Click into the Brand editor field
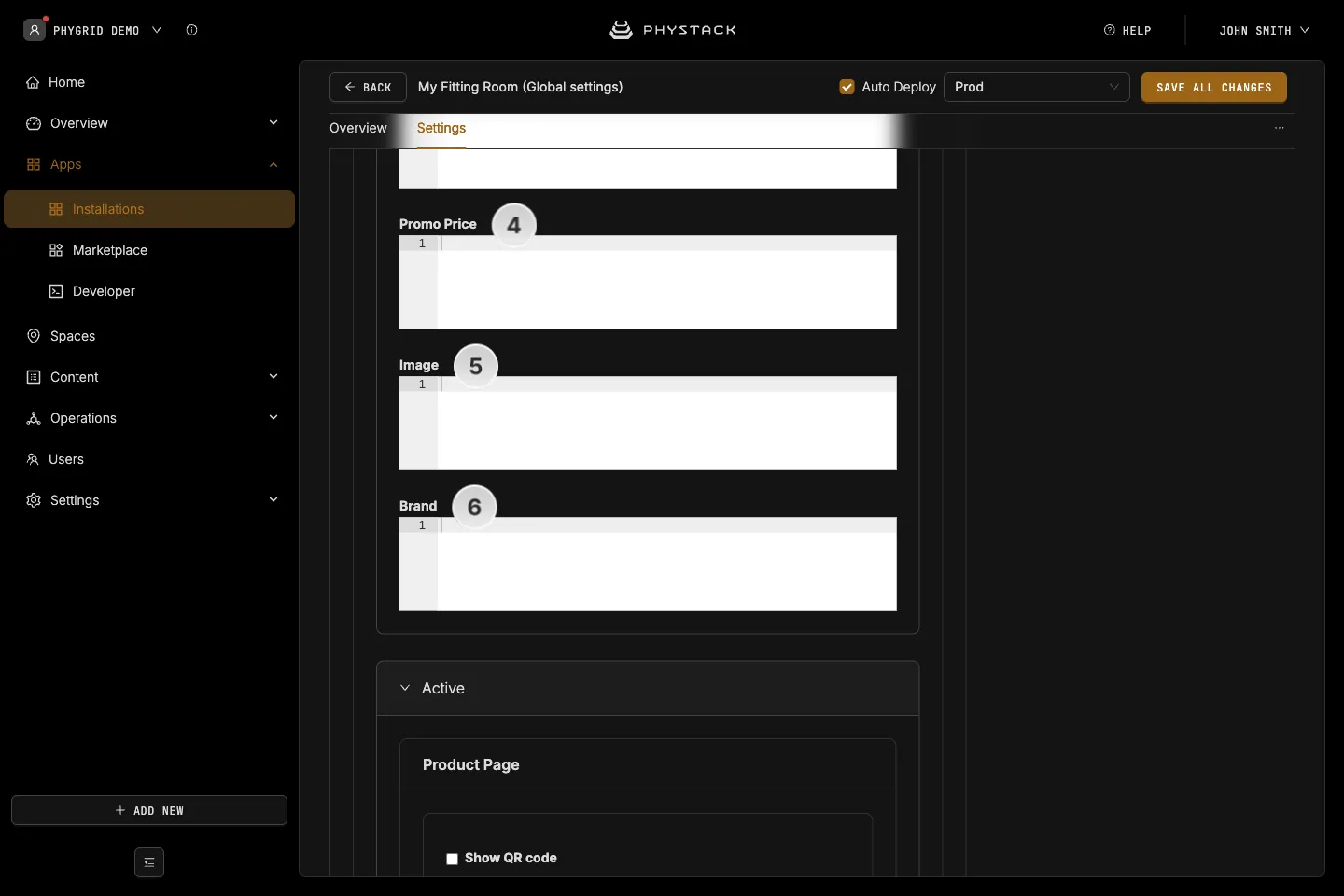This screenshot has width=1344, height=896. pos(648,565)
